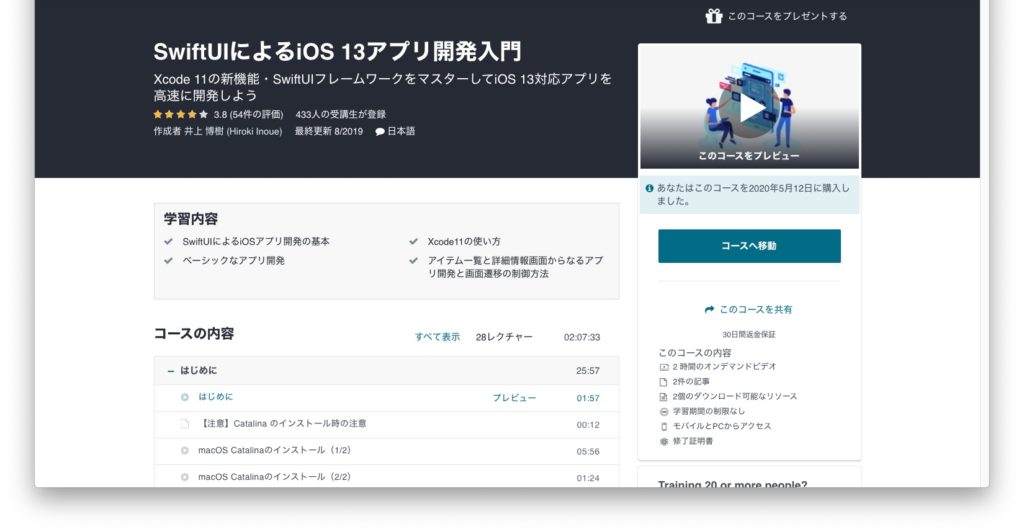The width and height of the screenshot is (1024, 532).
Task: Click the 学習内容 heading
Action: [191, 219]
